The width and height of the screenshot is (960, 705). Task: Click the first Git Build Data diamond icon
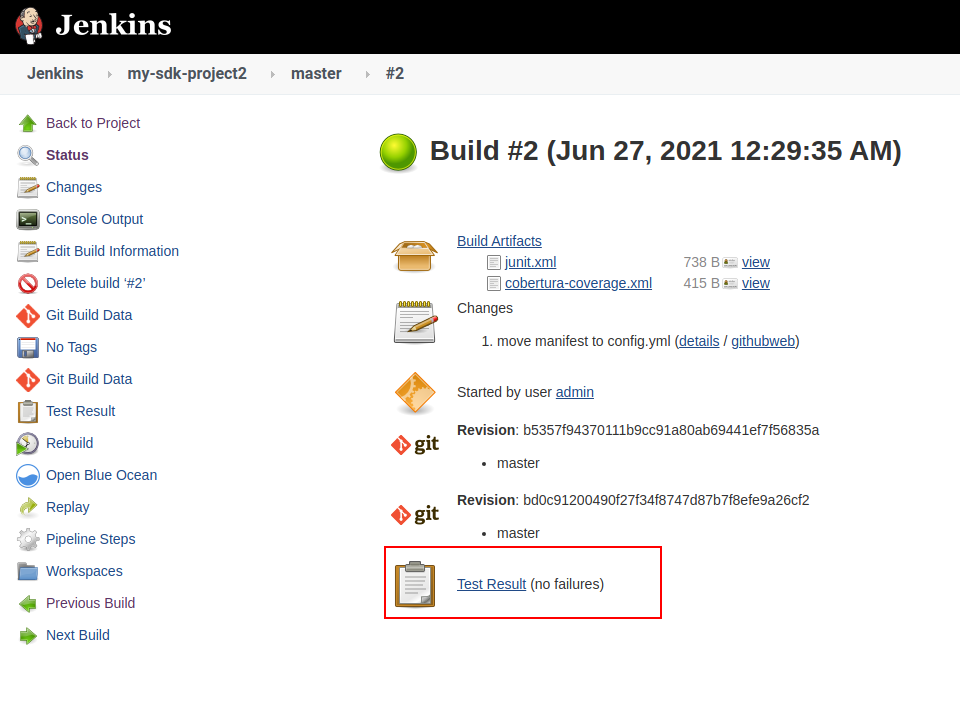pyautogui.click(x=28, y=316)
